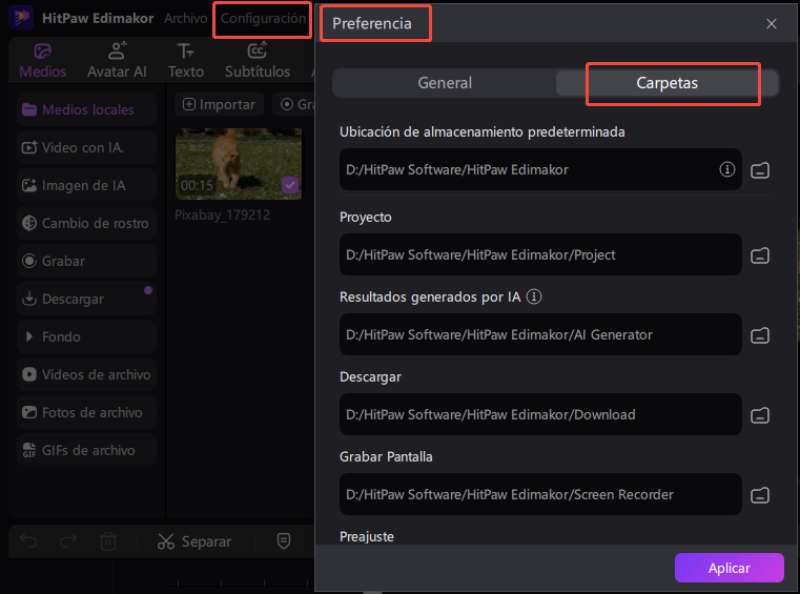Open folder browser for AI Generator path

(x=760, y=334)
